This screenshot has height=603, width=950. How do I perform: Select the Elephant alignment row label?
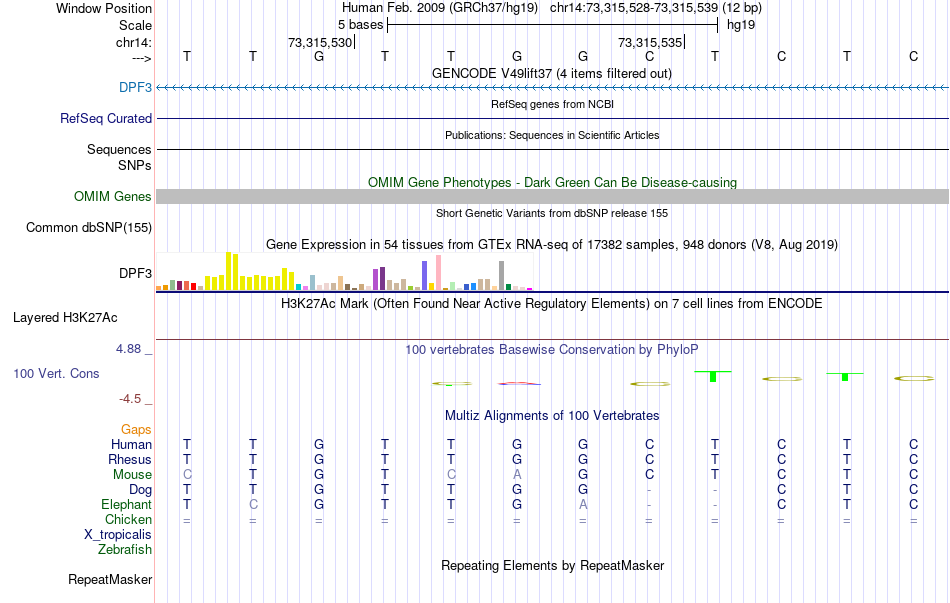(126, 504)
